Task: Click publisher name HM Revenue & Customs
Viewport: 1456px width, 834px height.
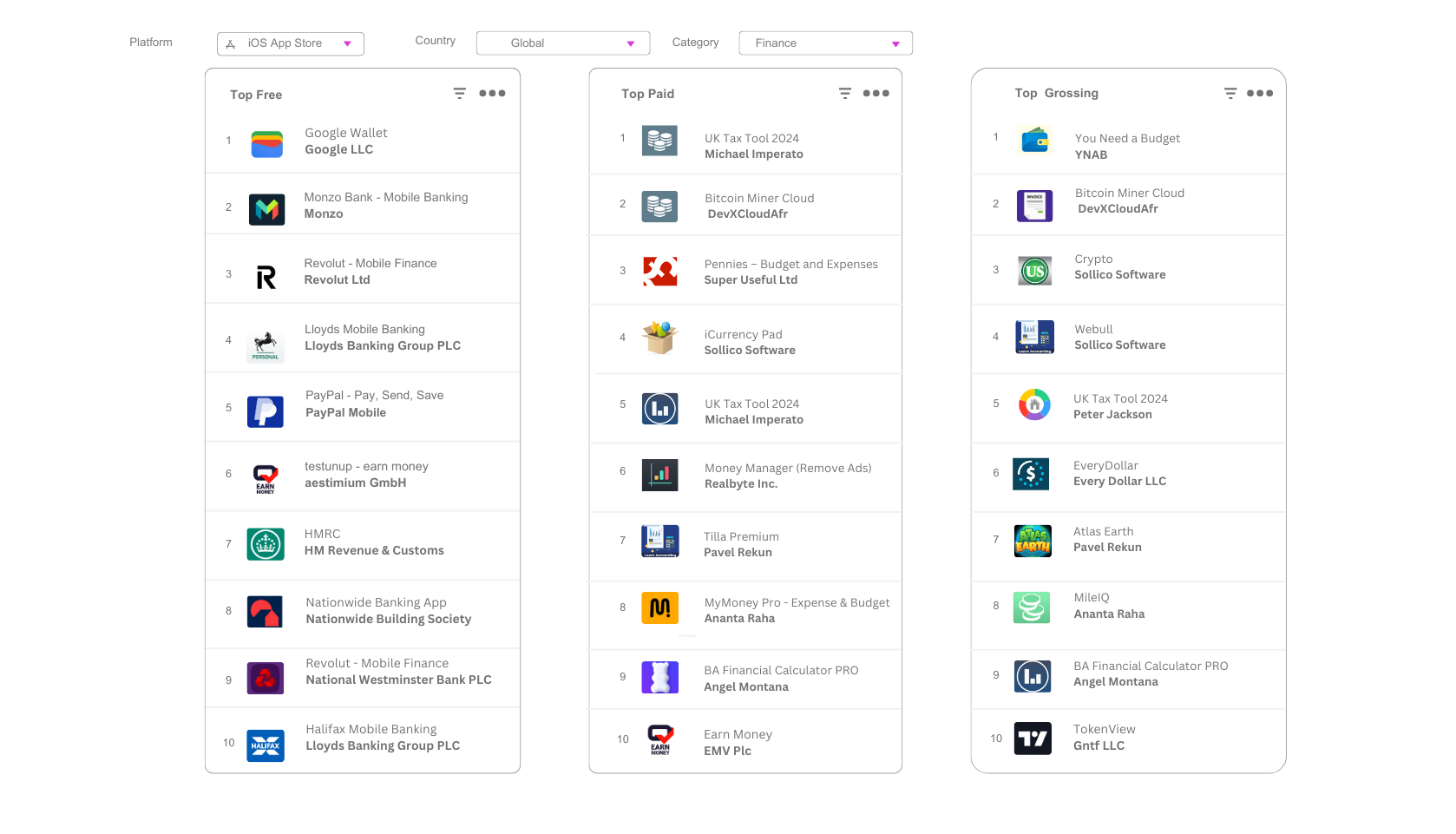Action: tap(374, 550)
